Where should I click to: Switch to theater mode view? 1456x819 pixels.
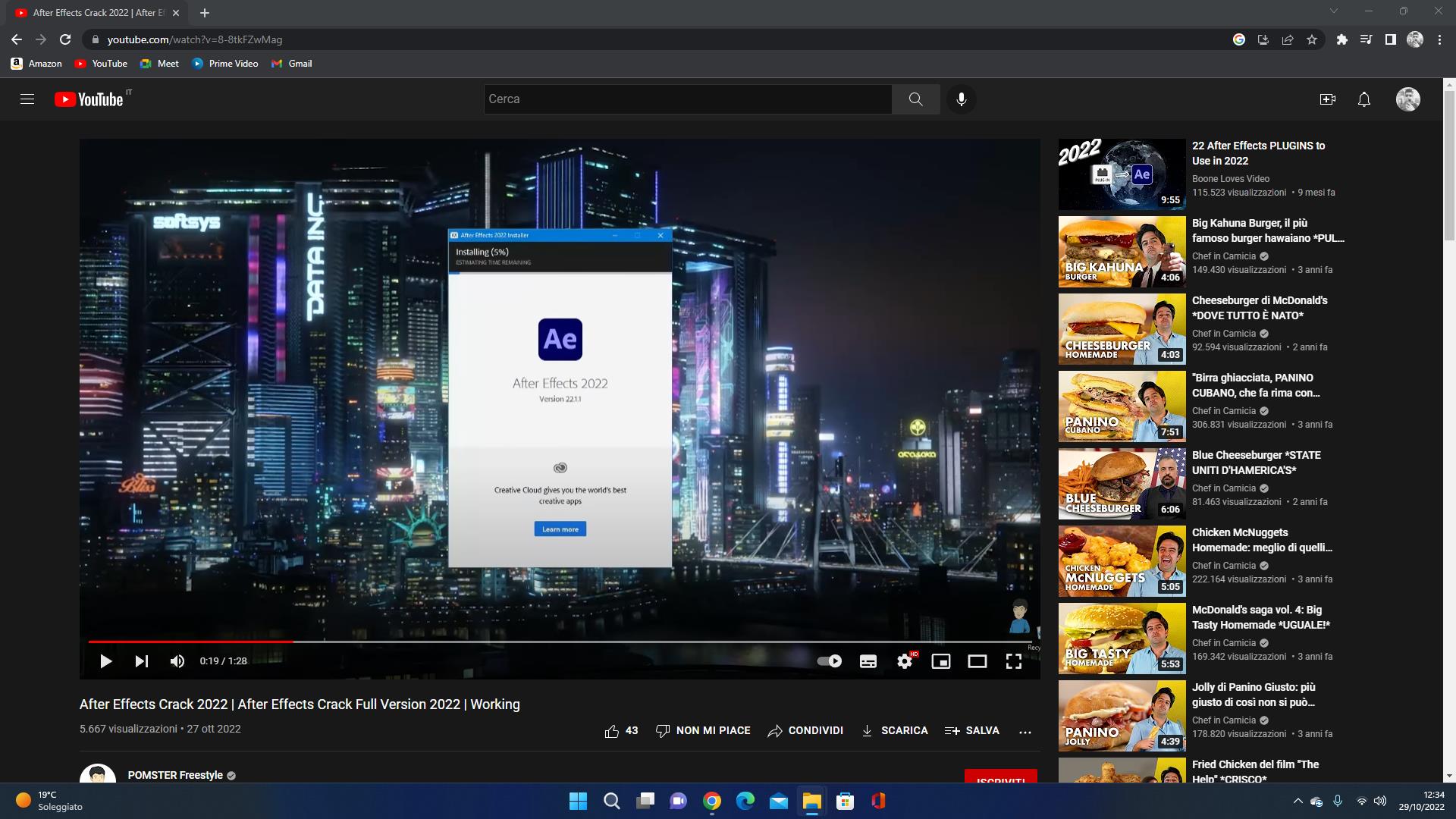pyautogui.click(x=977, y=661)
